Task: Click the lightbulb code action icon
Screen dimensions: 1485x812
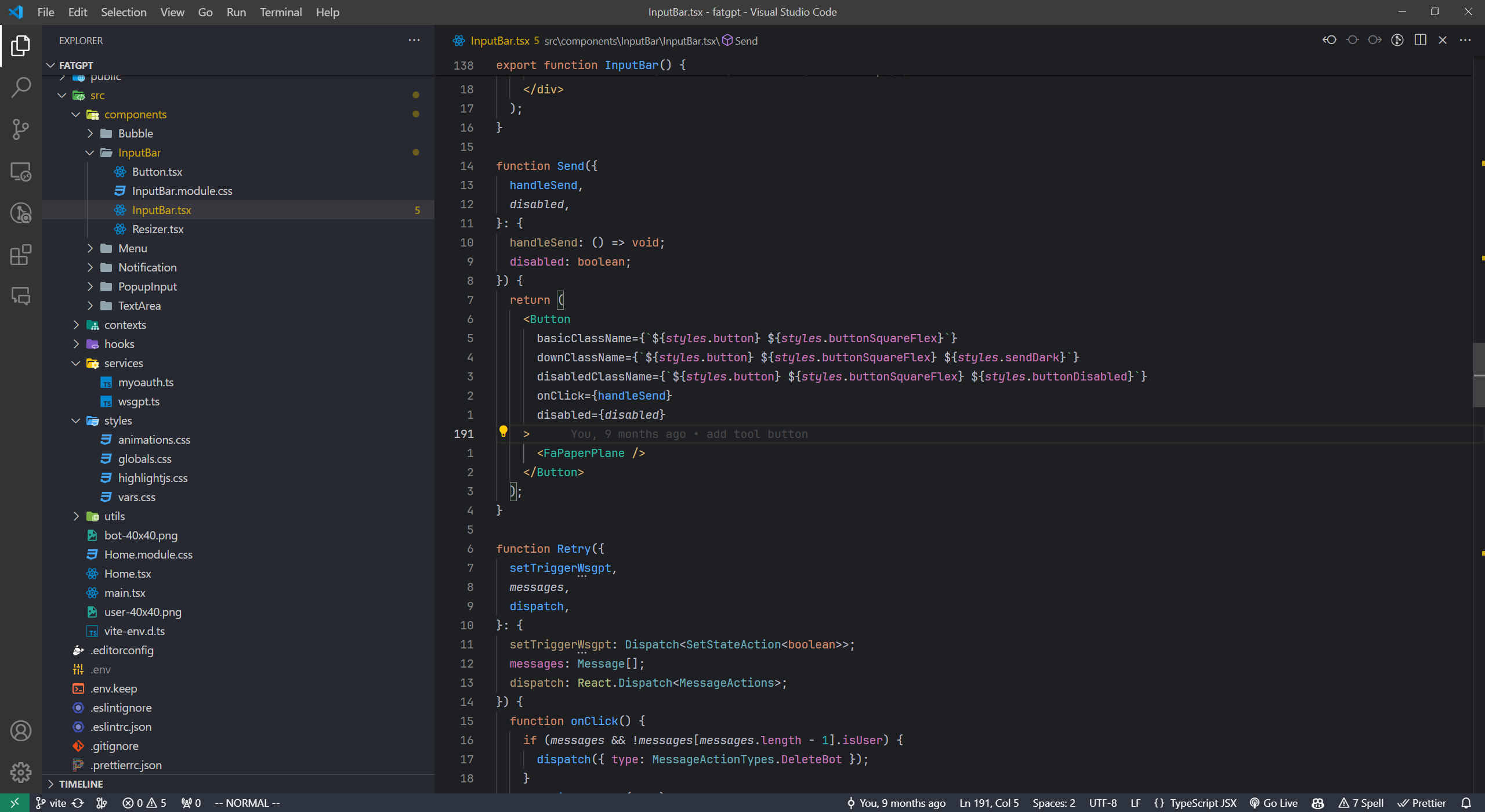Action: tap(503, 432)
